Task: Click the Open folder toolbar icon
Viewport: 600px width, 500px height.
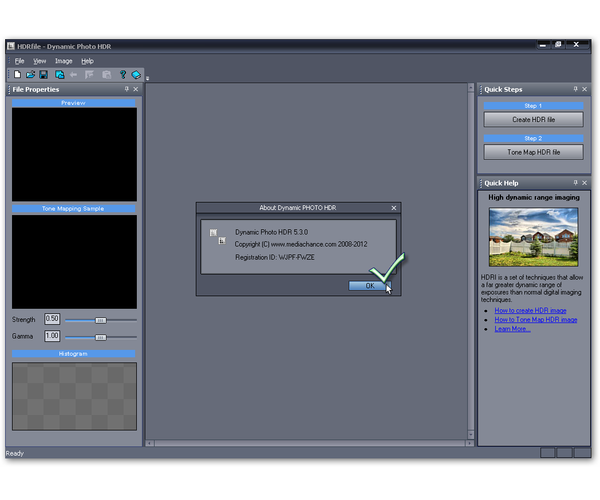Action: [x=31, y=74]
